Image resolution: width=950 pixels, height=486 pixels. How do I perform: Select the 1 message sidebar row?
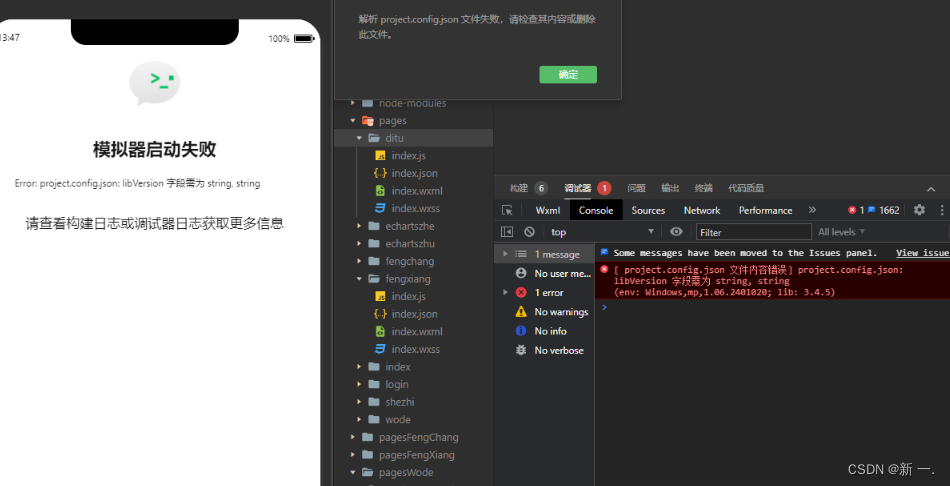point(544,255)
